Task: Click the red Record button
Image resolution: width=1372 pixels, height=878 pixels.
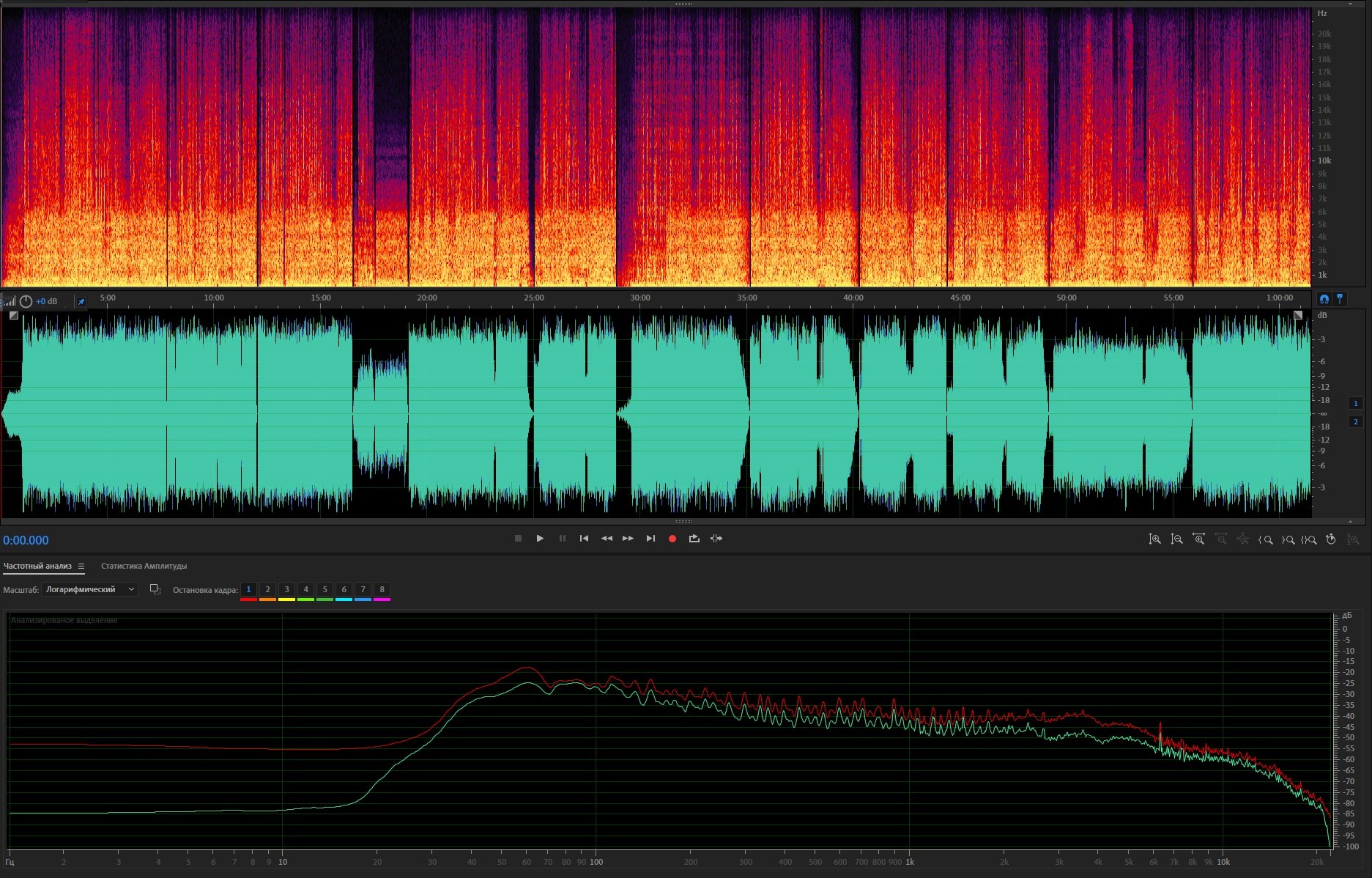Action: click(672, 539)
